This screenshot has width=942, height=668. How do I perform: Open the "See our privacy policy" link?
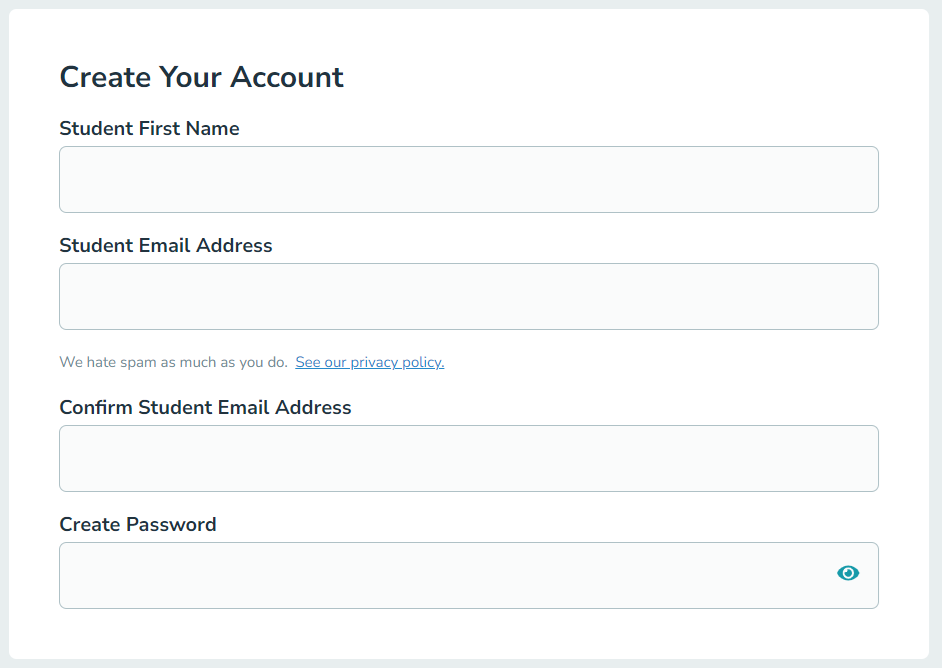[x=369, y=362]
